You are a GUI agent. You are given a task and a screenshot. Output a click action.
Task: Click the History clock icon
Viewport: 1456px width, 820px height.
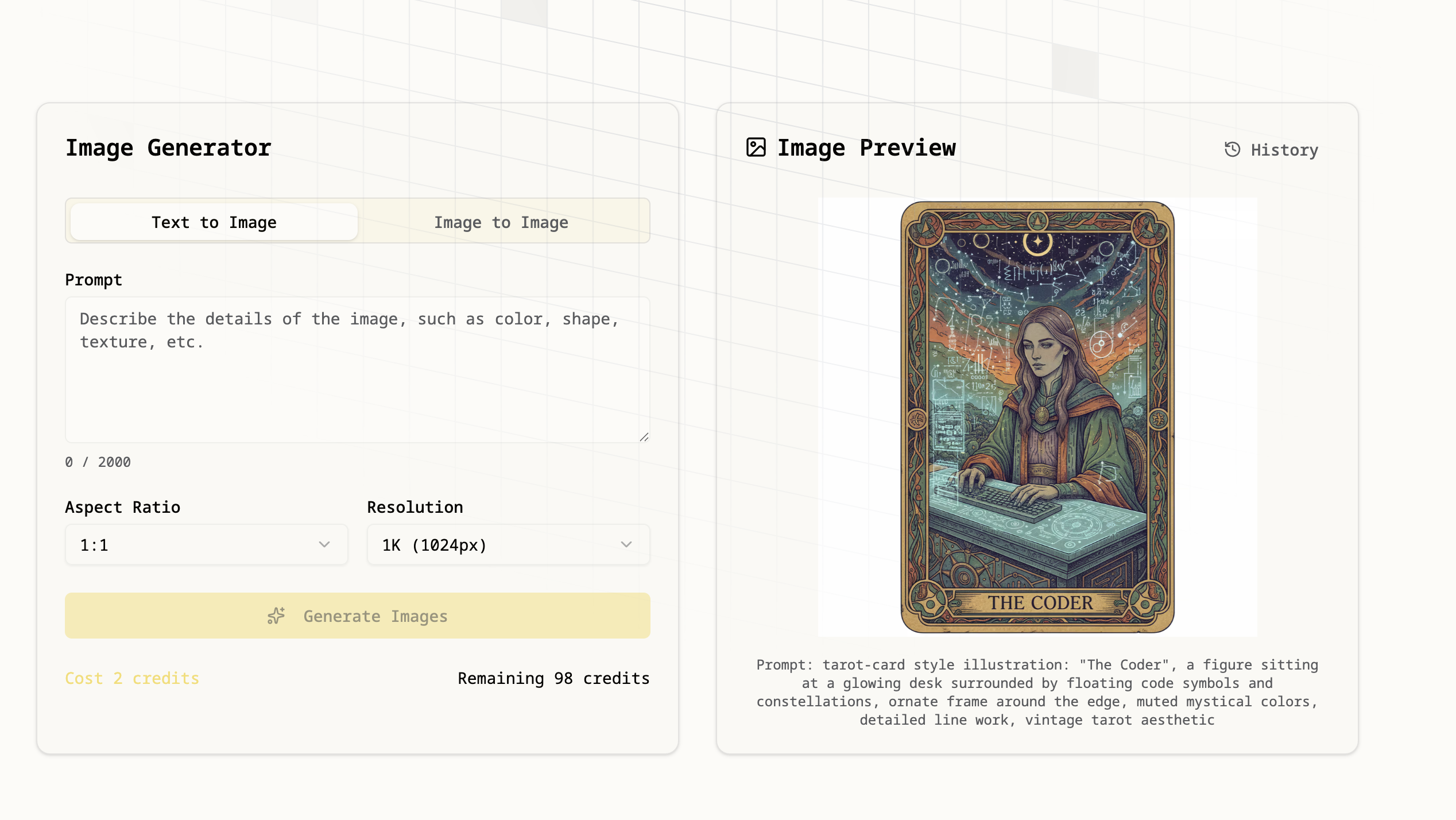click(1232, 150)
